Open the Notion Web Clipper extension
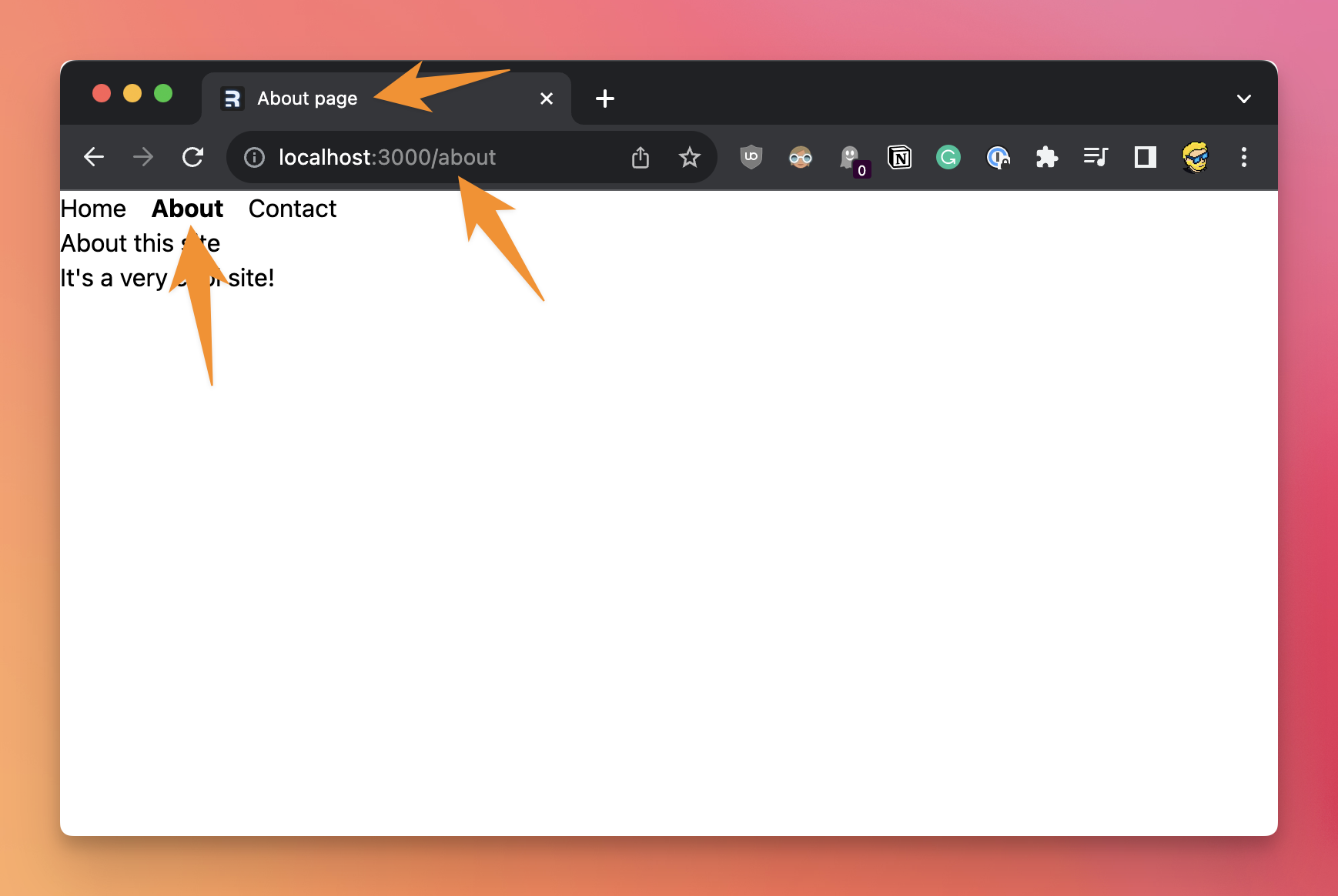 coord(899,157)
